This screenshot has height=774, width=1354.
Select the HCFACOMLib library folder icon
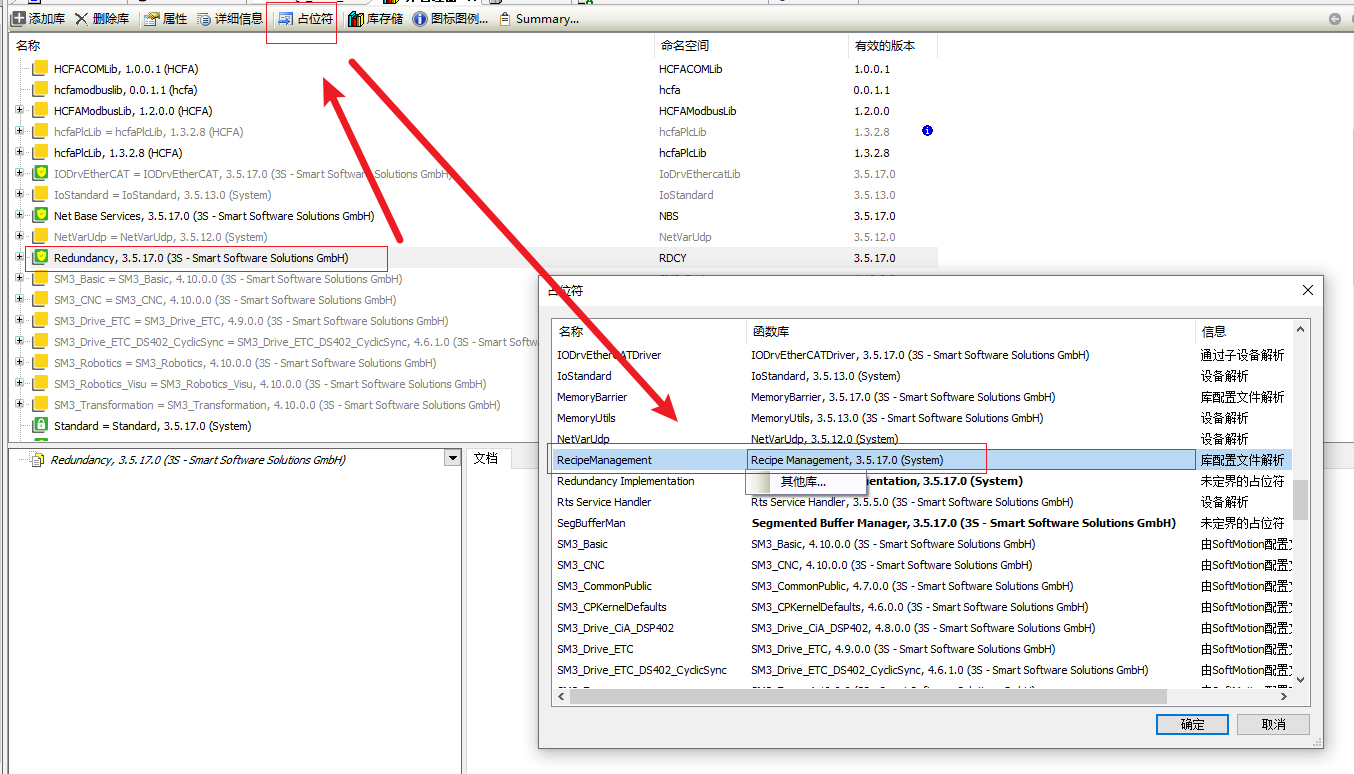[39, 69]
